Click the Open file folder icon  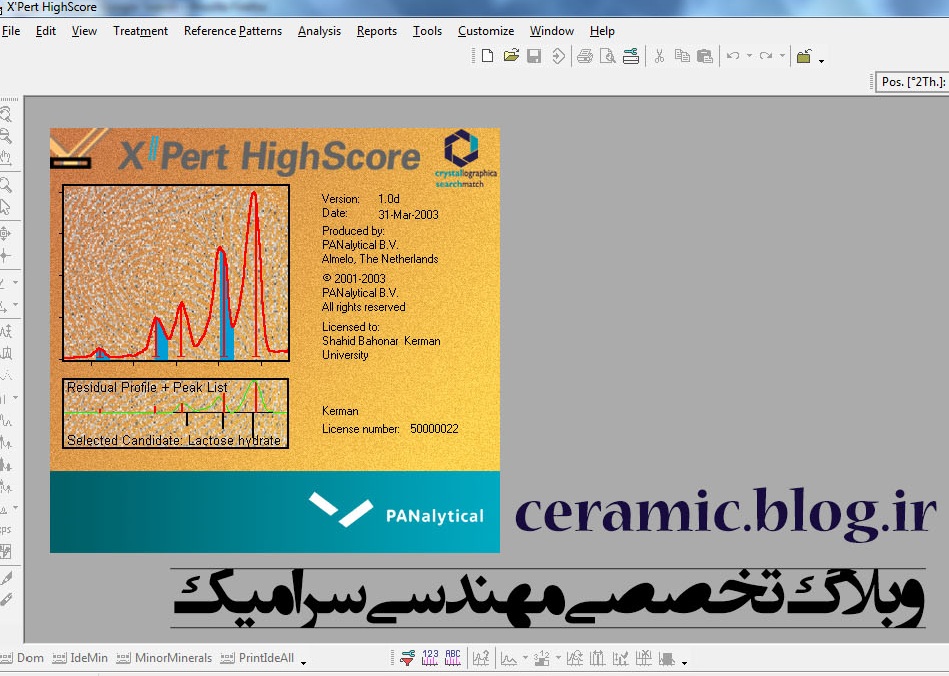pos(511,56)
